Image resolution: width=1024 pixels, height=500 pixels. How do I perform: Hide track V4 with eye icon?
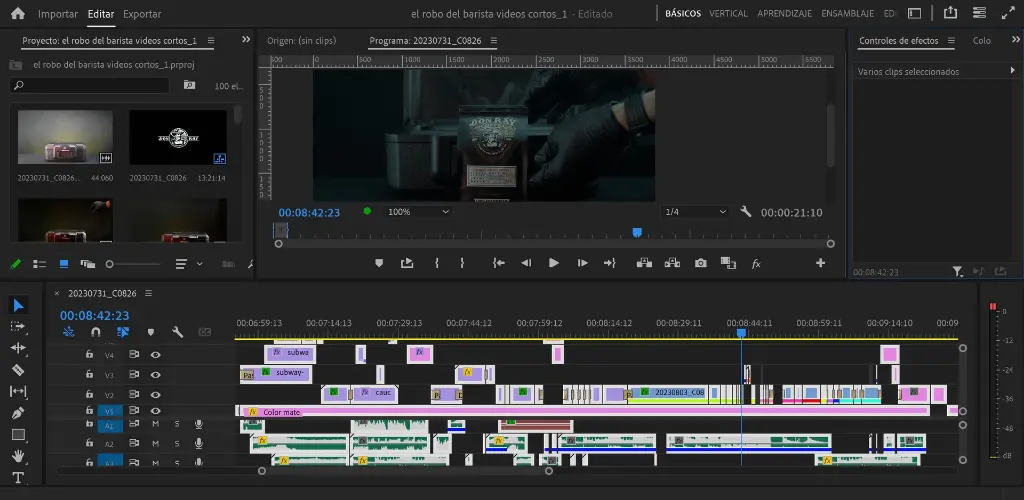[x=155, y=354]
